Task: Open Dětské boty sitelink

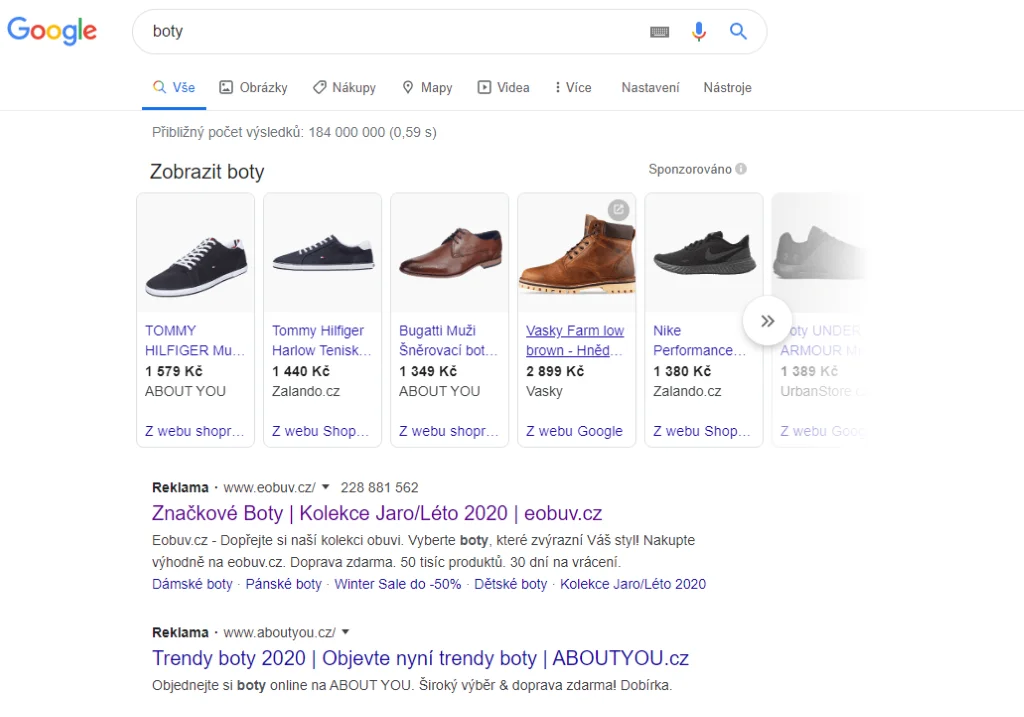Action: (x=511, y=584)
